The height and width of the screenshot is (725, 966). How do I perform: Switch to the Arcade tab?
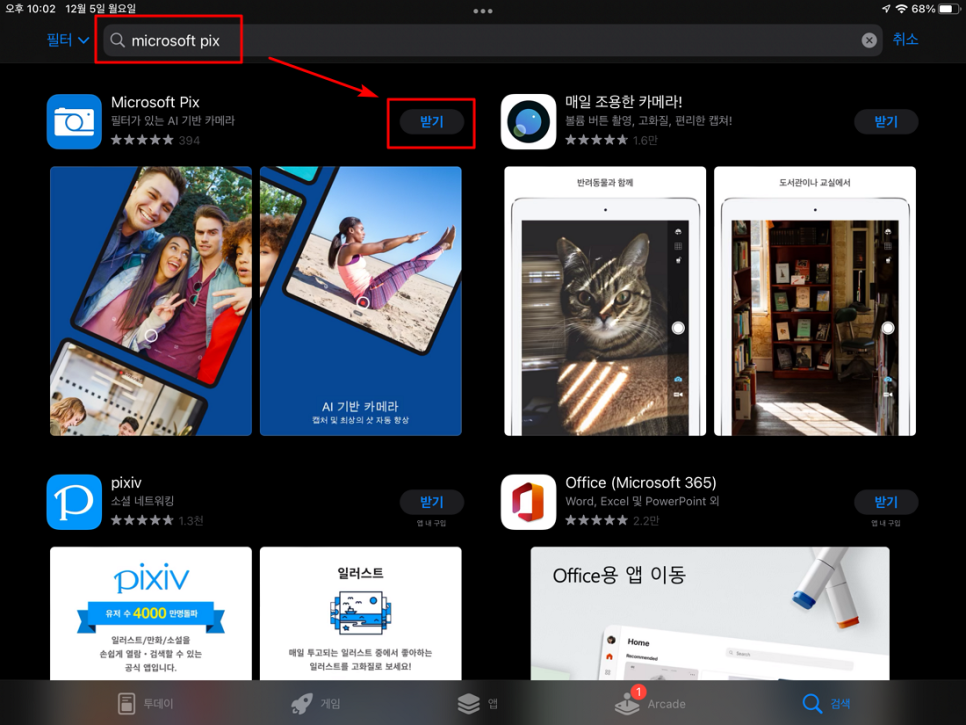pyautogui.click(x=650, y=703)
